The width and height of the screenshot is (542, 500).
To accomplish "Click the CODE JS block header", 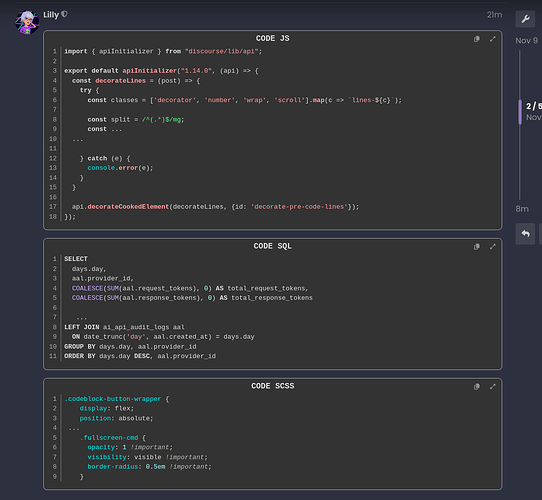I will 272,38.
